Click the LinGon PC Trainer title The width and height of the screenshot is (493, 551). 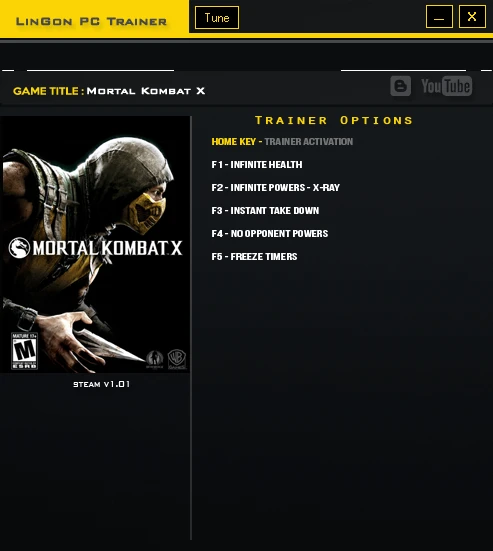[x=91, y=21]
